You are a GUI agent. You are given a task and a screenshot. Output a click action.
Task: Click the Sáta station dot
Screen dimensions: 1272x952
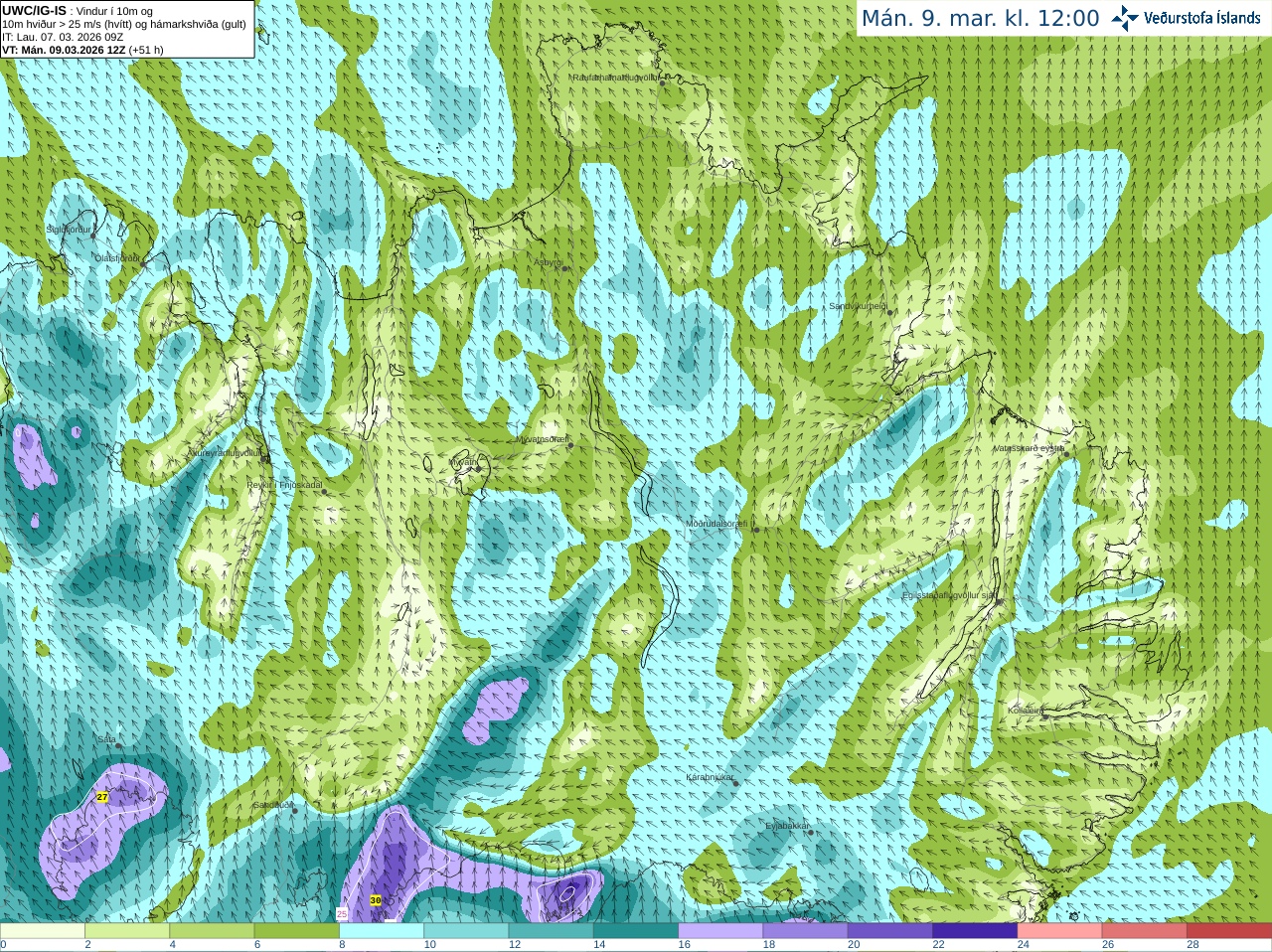point(119,745)
